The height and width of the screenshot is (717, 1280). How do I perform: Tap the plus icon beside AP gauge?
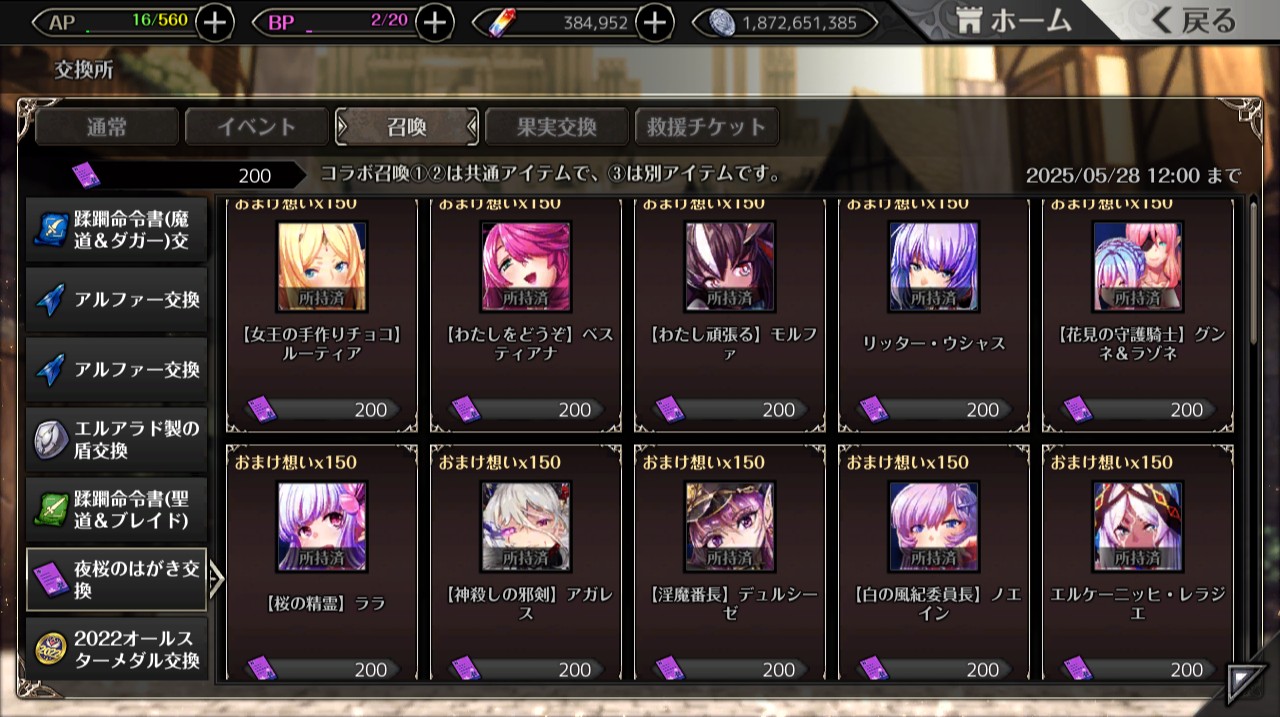215,22
